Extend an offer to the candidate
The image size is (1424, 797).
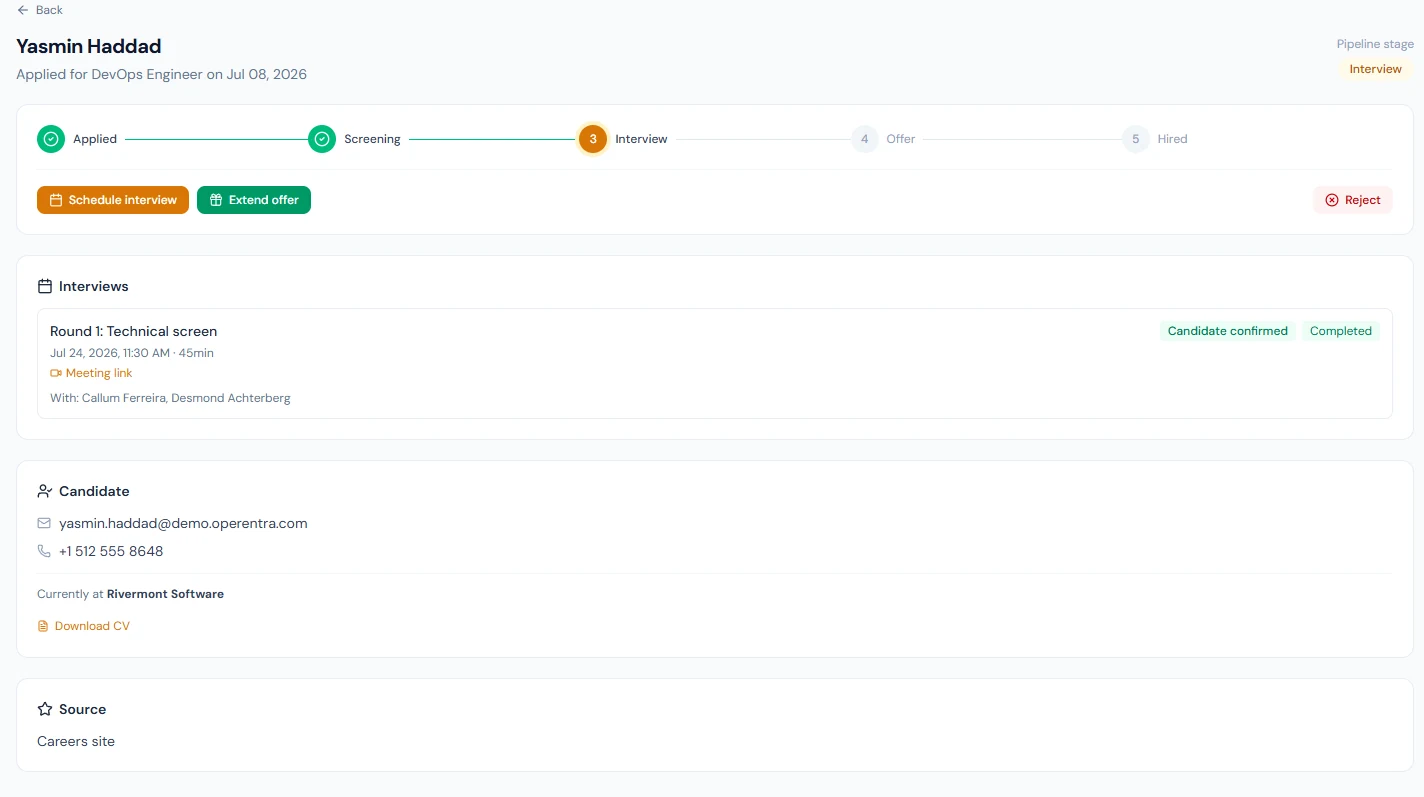(254, 200)
